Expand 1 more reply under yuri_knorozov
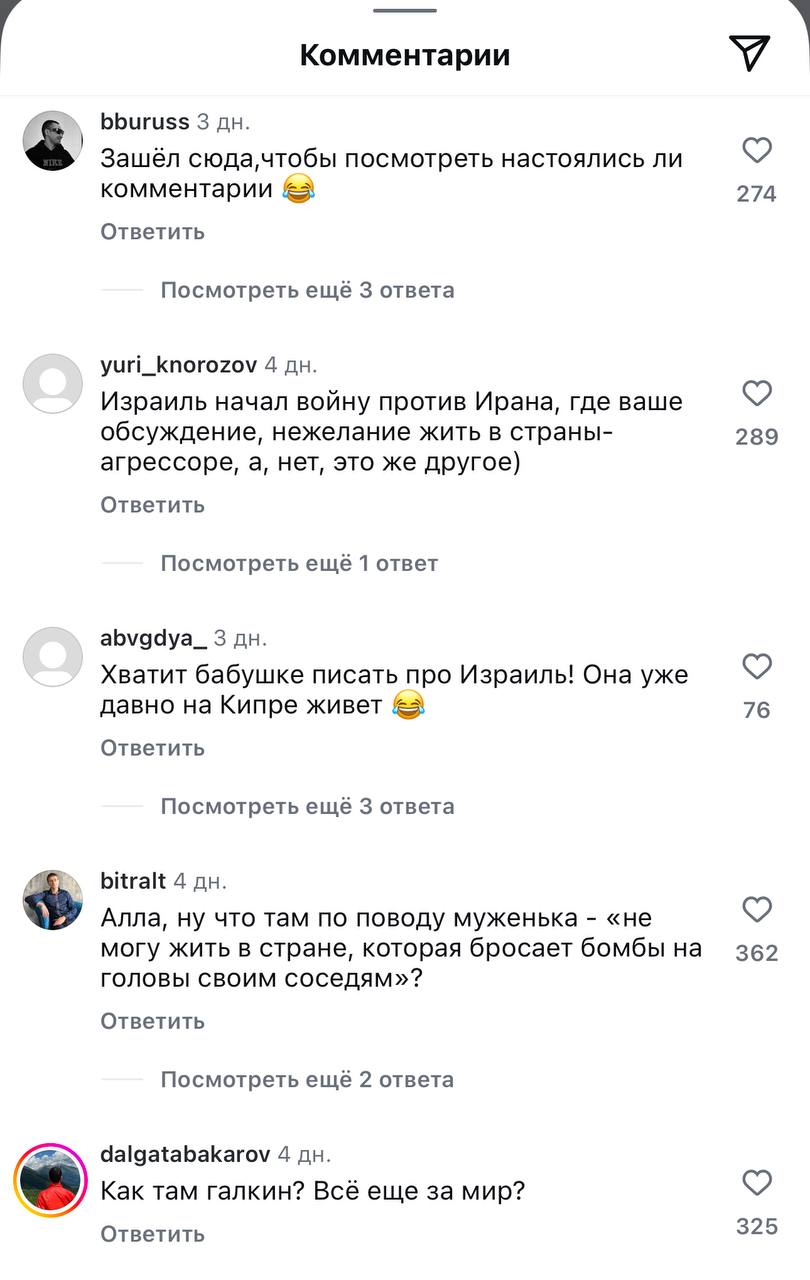 [x=299, y=563]
